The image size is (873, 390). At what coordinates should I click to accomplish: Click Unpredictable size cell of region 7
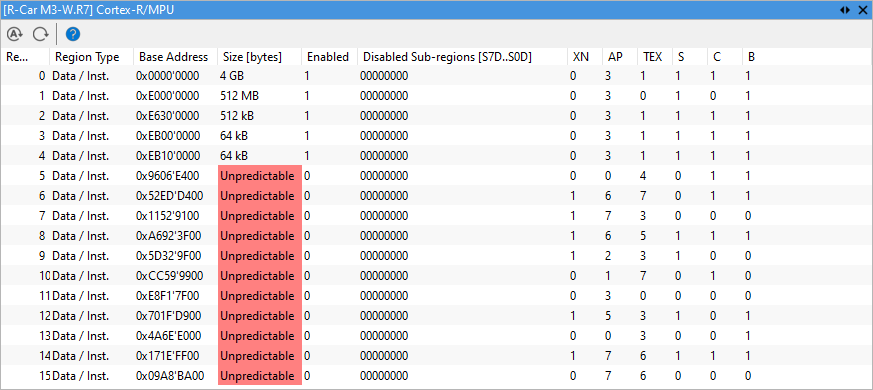click(259, 216)
